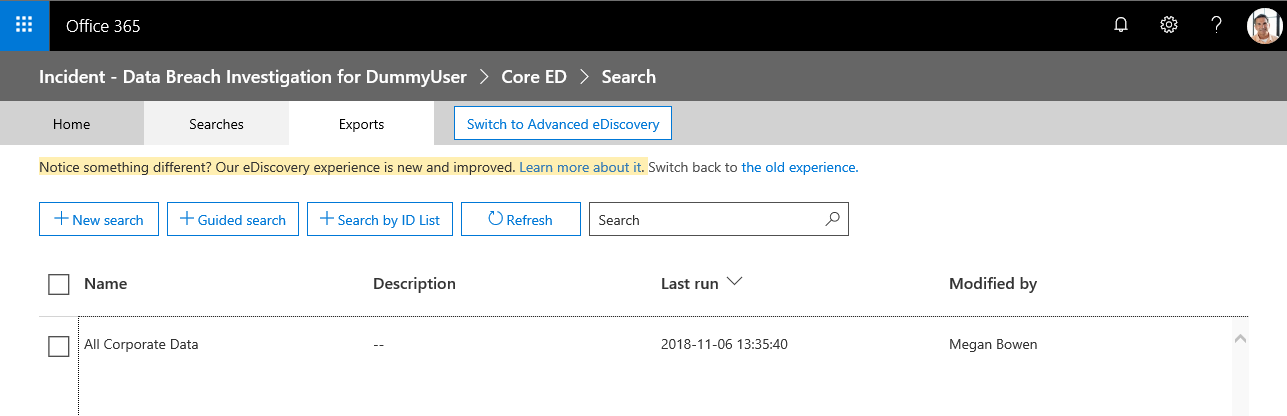
Task: Click the Core ED breadcrumb
Action: (533, 76)
